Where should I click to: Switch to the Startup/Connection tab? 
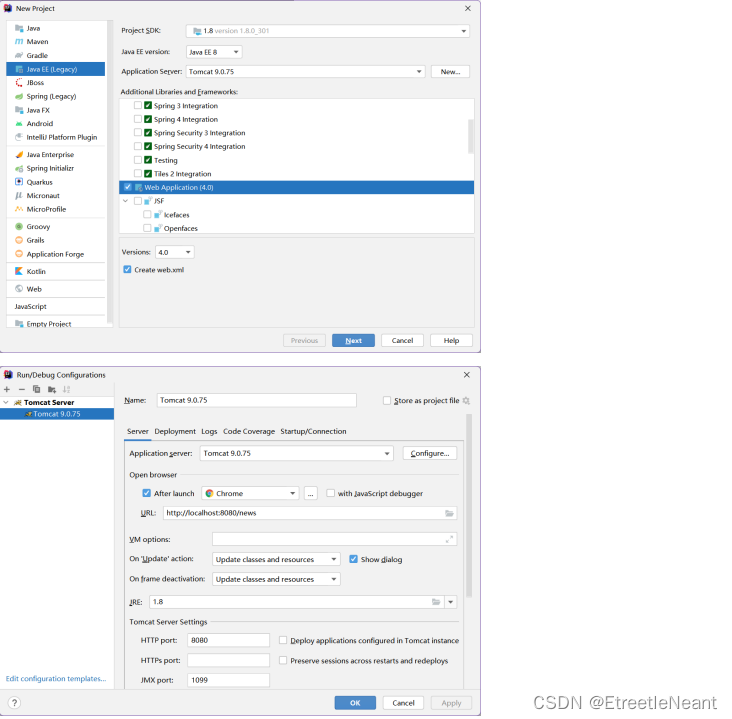pyautogui.click(x=313, y=431)
